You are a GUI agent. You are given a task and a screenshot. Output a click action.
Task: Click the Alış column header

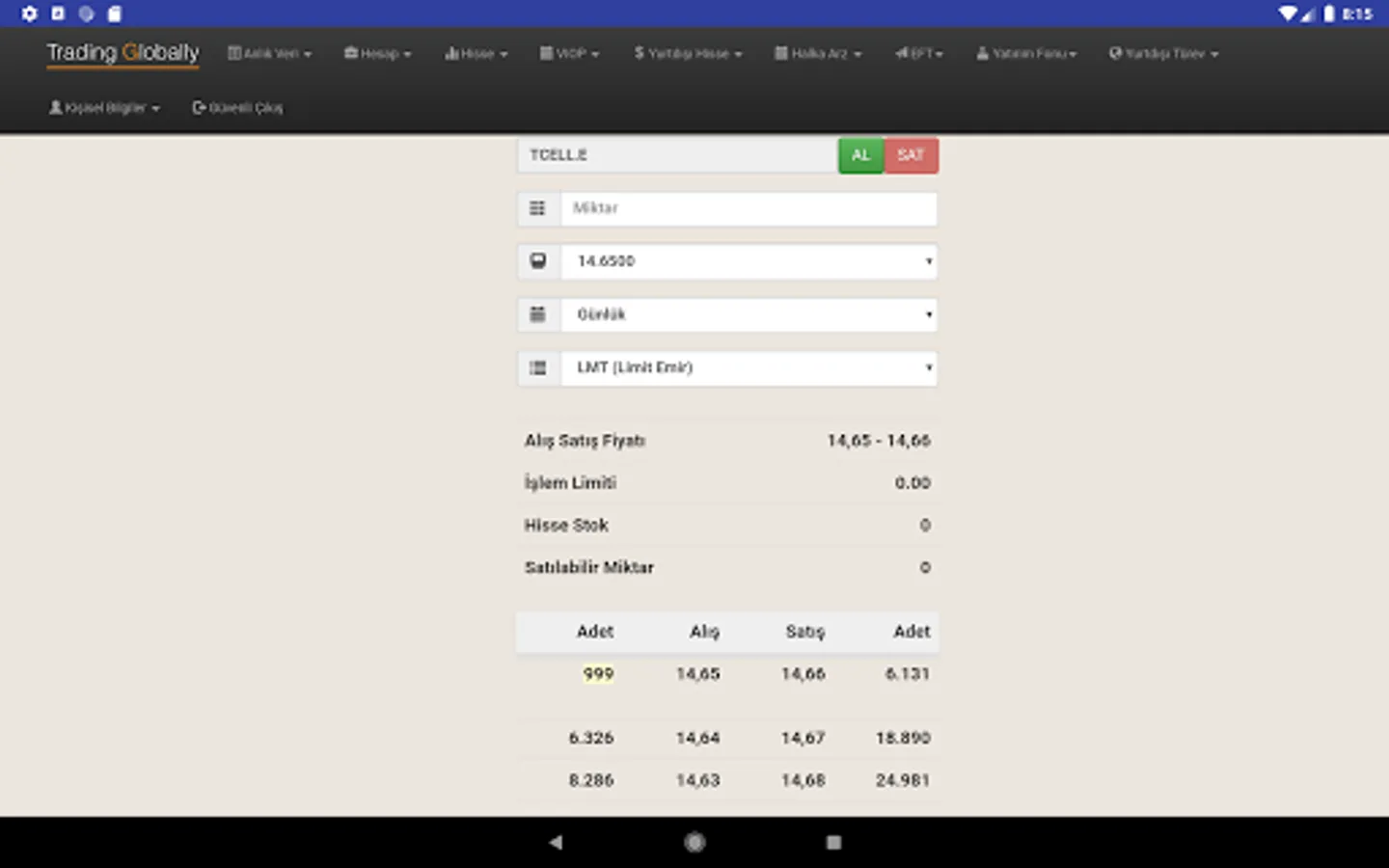pyautogui.click(x=704, y=632)
